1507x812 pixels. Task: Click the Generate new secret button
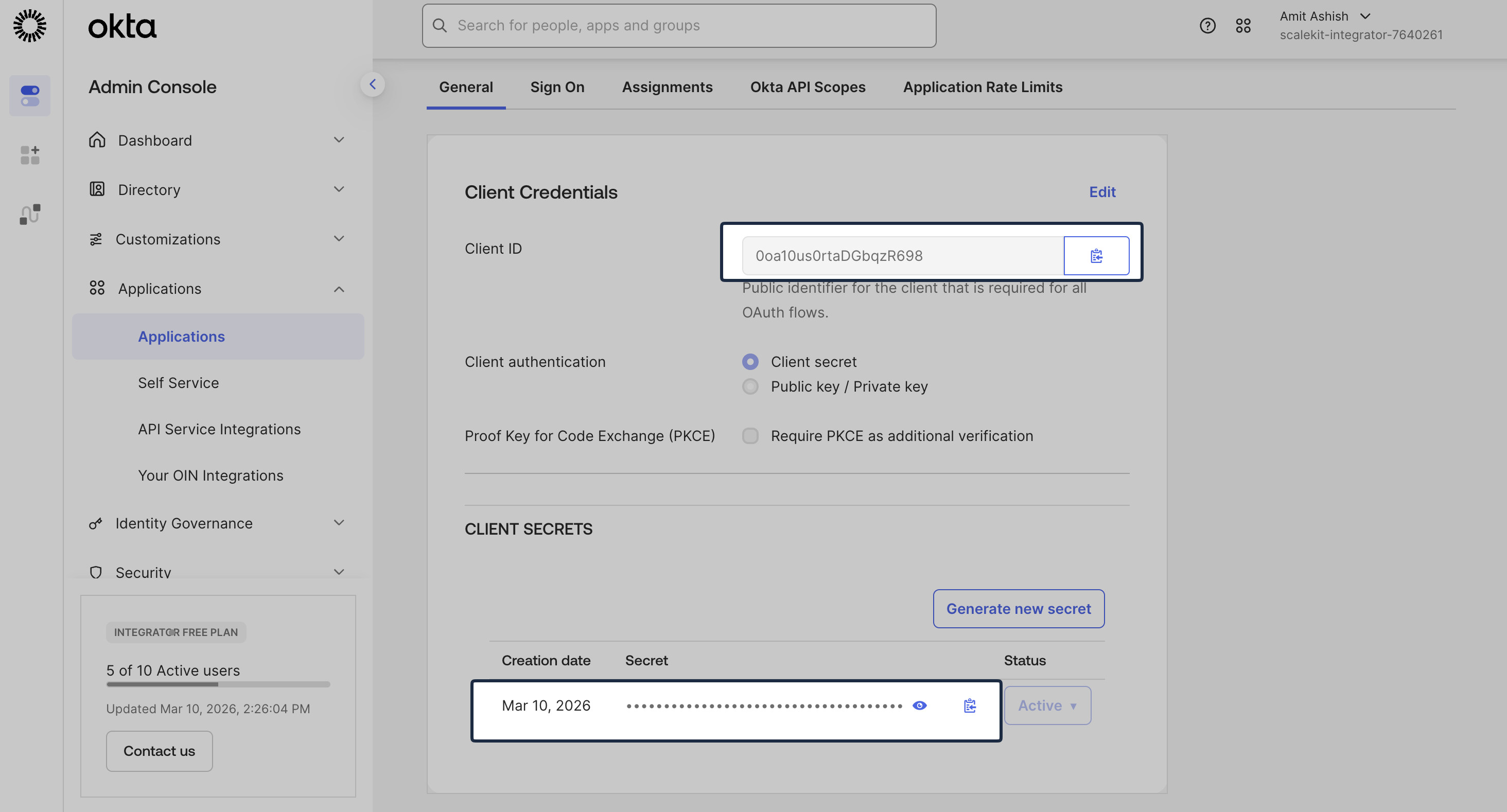[1019, 608]
